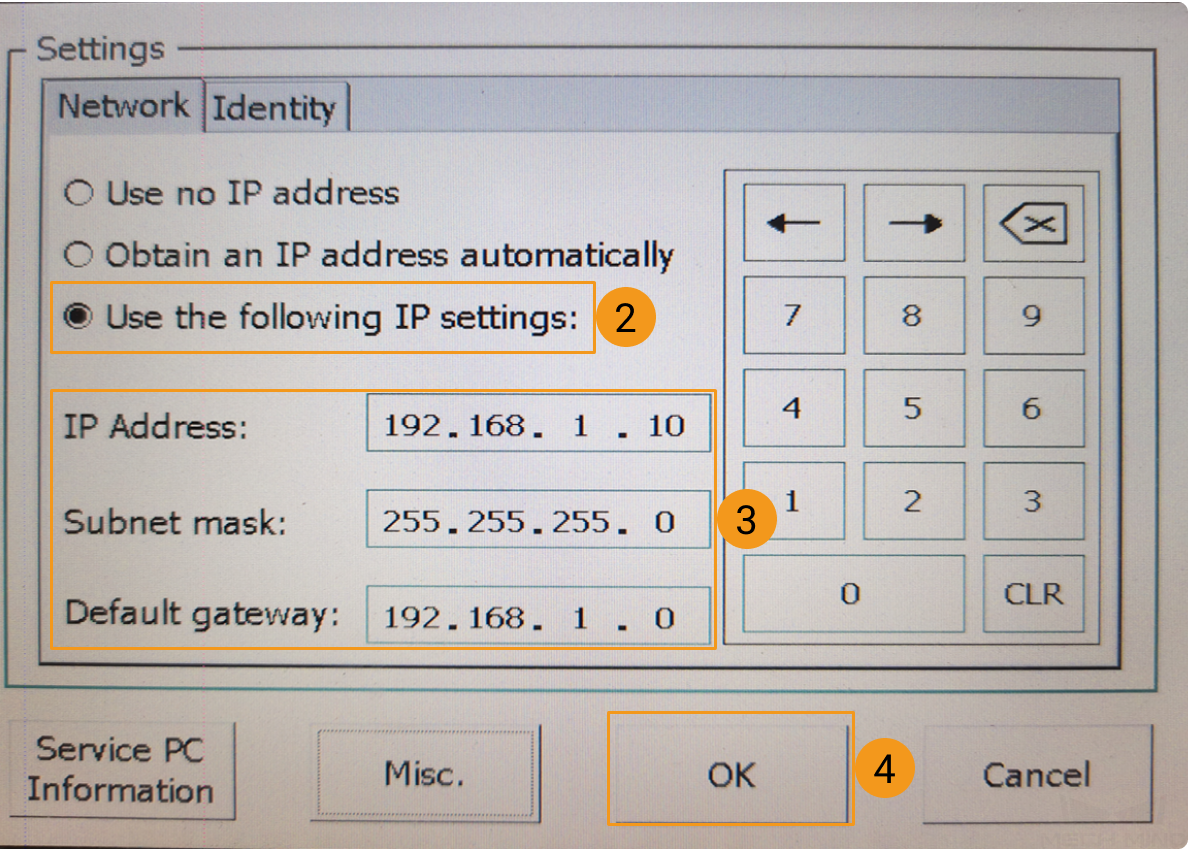Click the left arrow cursor key
1188x851 pixels.
pos(794,223)
